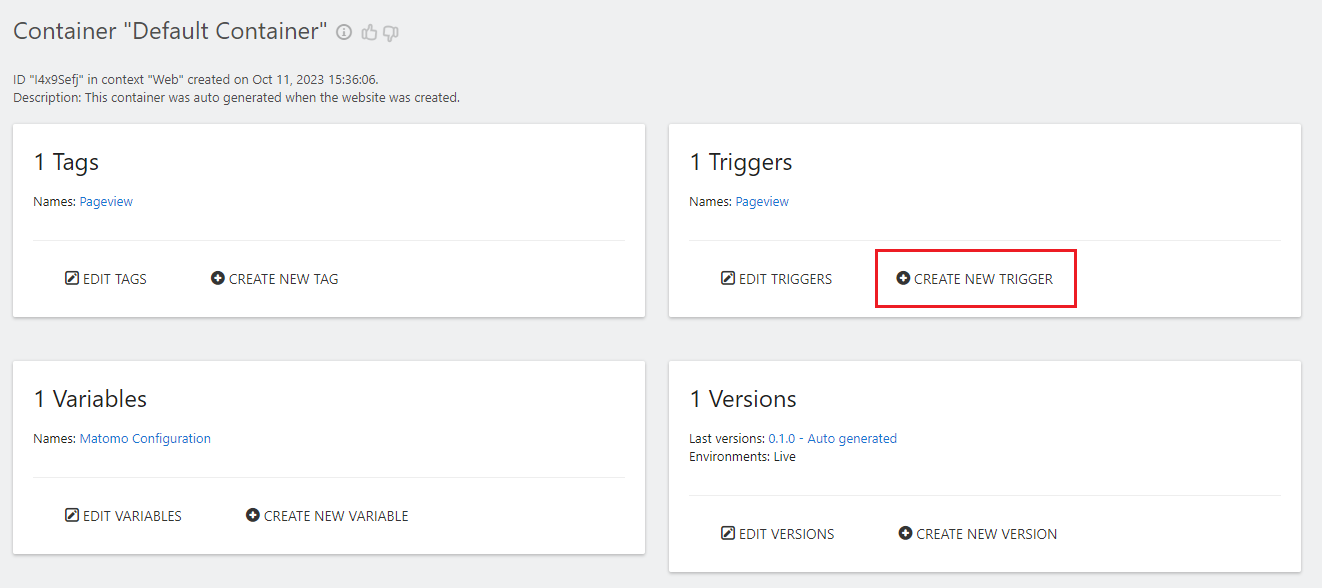Click the info icon beside the container title
Image resolution: width=1322 pixels, height=588 pixels.
point(344,32)
